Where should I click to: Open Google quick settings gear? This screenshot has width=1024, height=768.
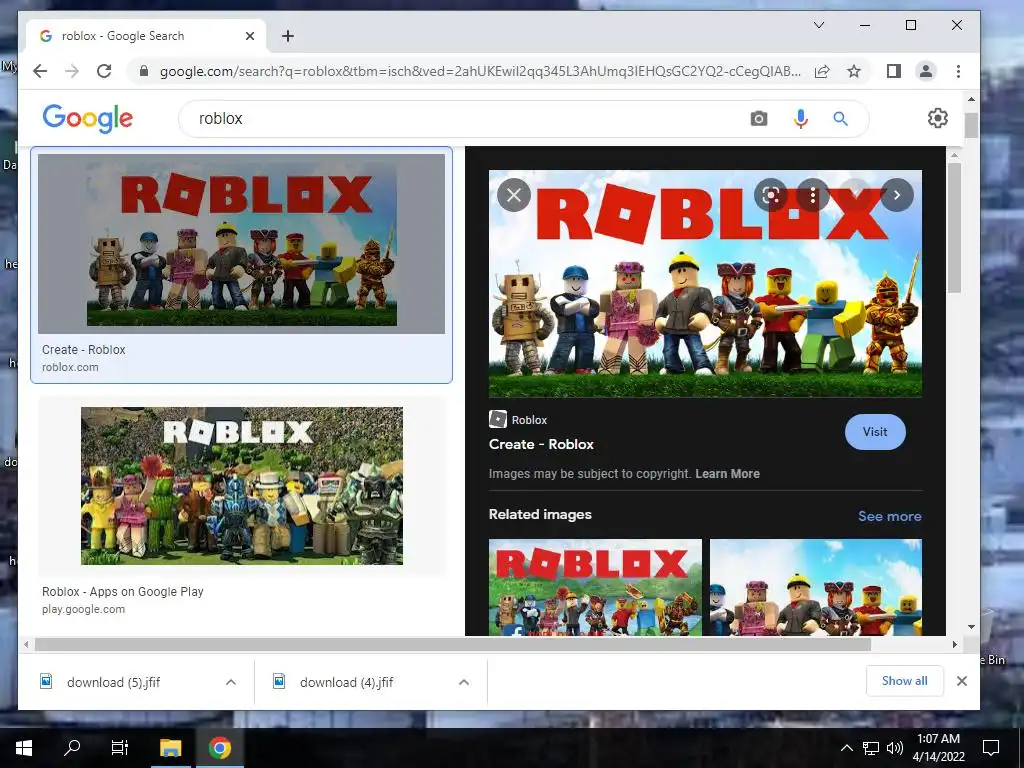[x=937, y=118]
